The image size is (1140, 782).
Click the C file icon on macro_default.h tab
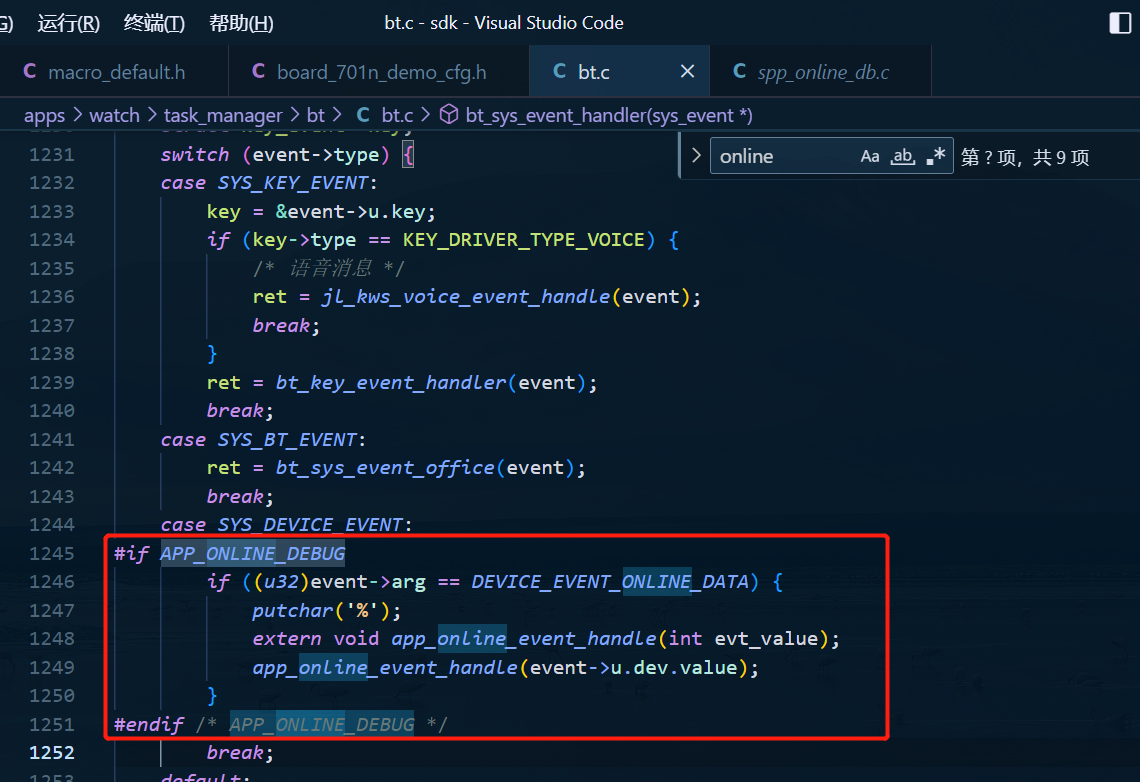pos(30,71)
